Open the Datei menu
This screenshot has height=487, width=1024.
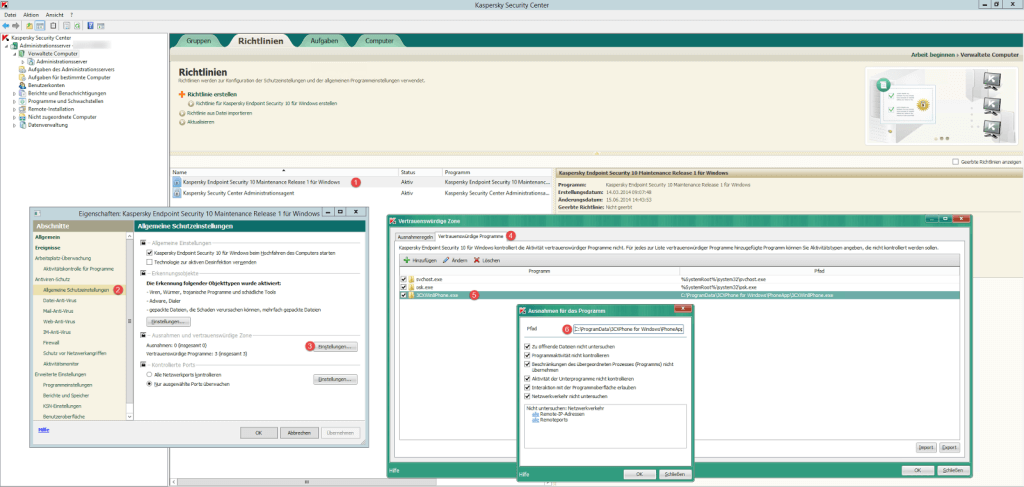[10, 14]
